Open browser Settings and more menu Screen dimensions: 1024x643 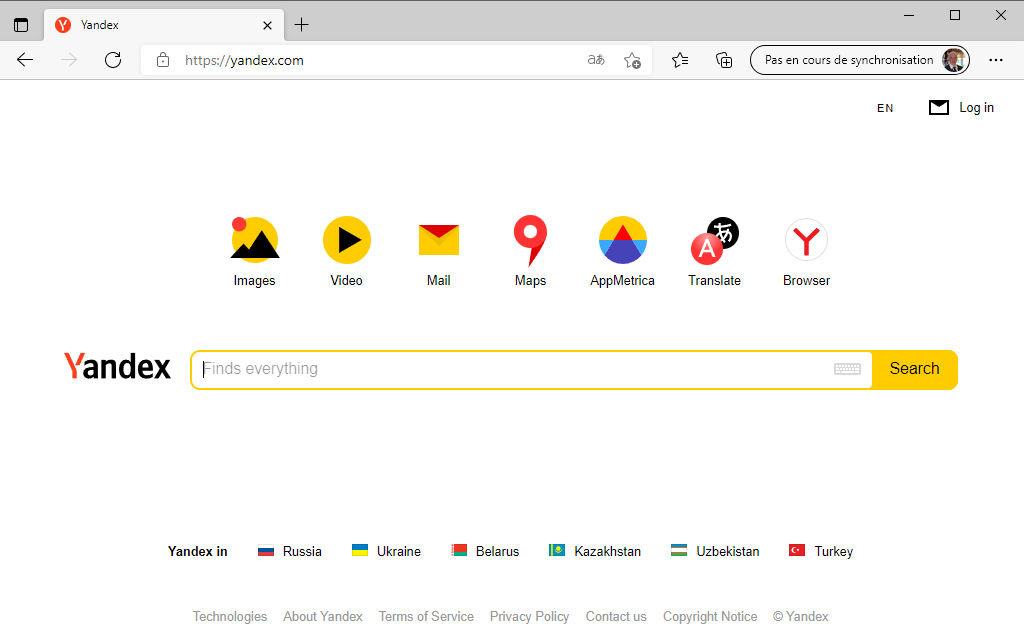[x=995, y=60]
